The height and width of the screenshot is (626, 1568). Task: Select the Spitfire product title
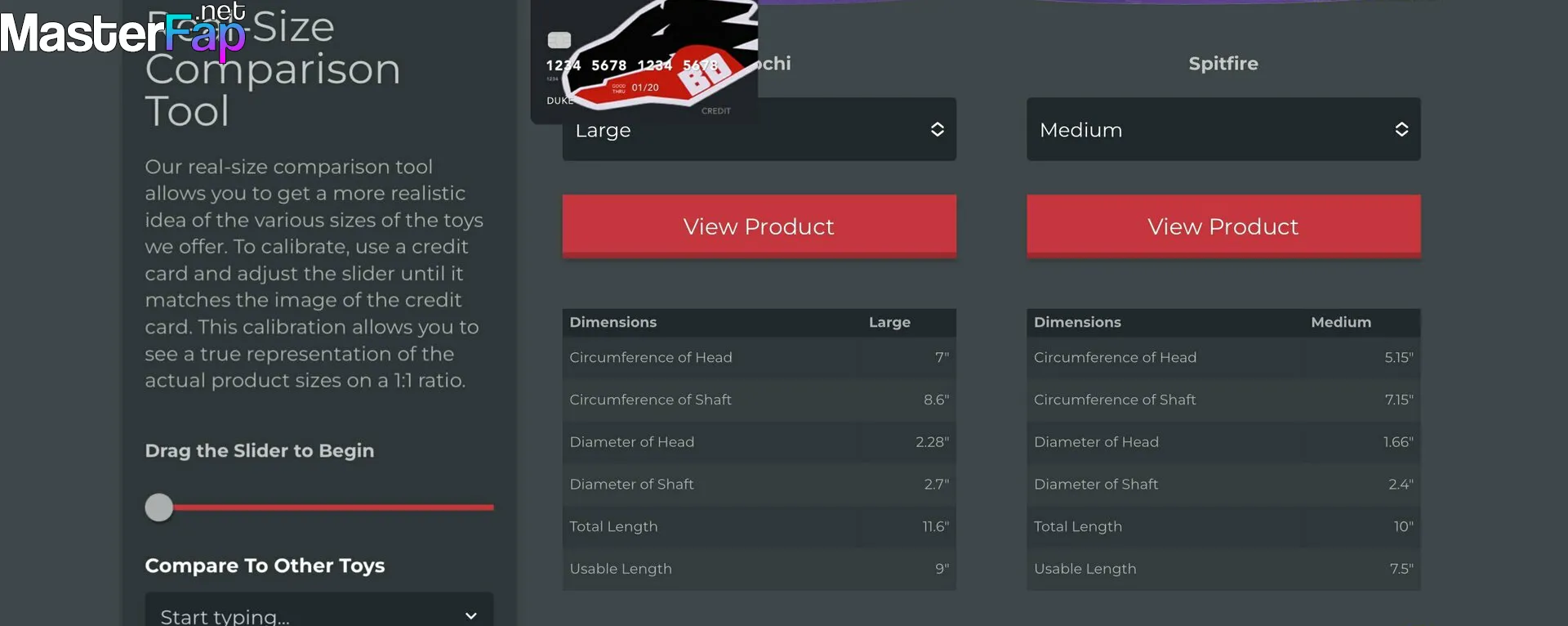pos(1223,63)
